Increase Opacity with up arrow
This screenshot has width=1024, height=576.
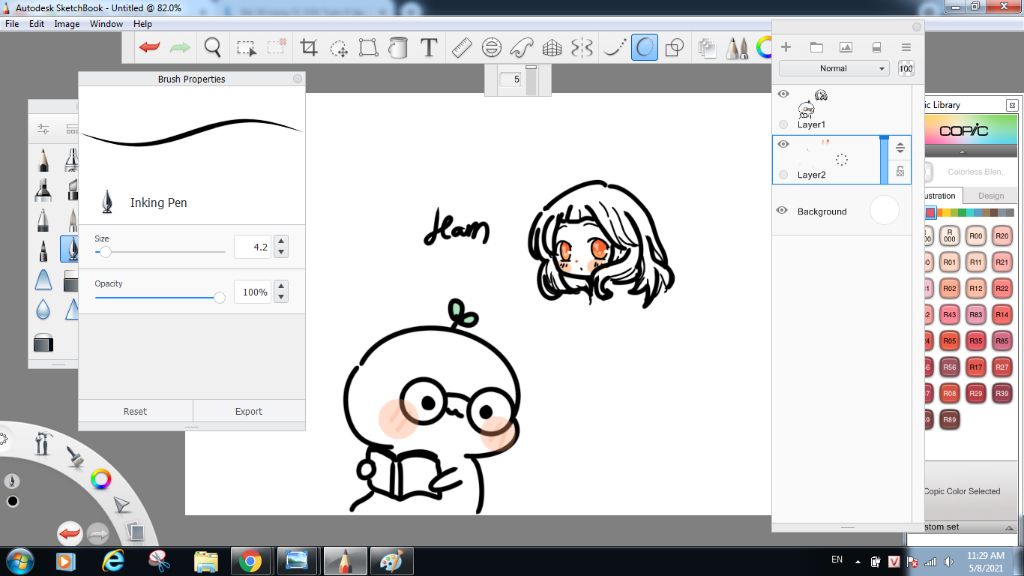[x=281, y=286]
